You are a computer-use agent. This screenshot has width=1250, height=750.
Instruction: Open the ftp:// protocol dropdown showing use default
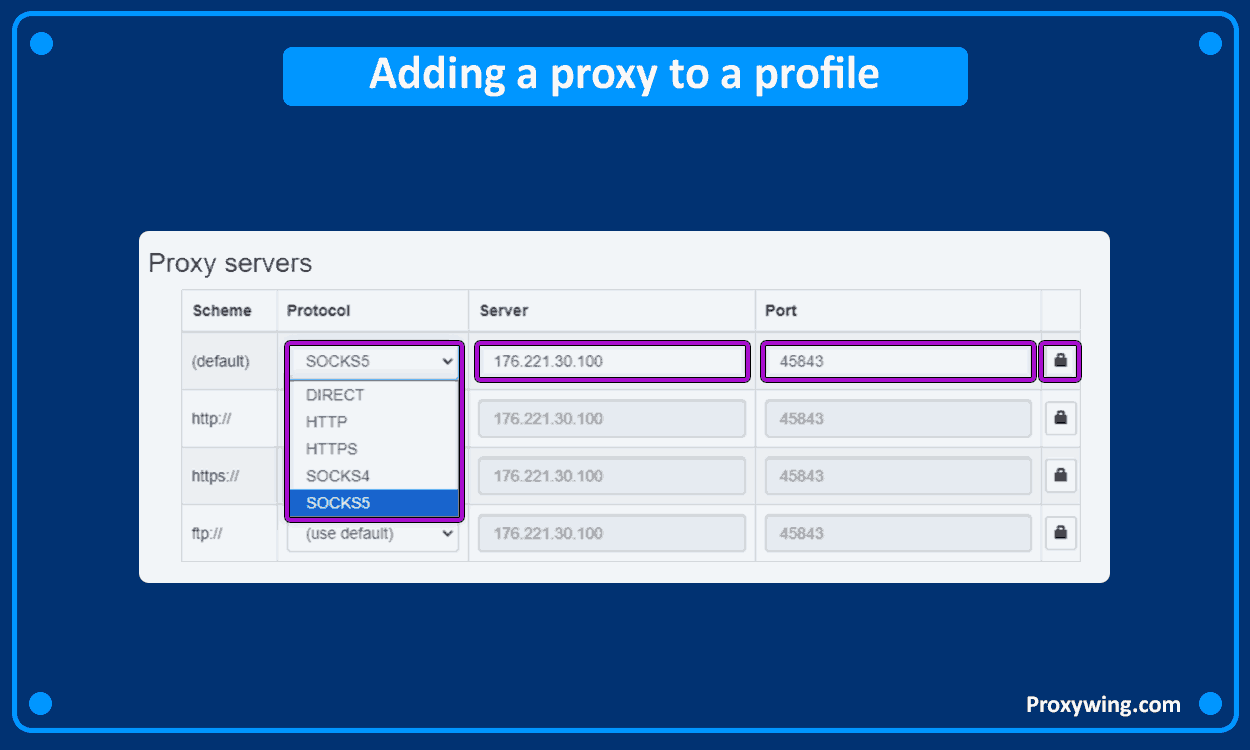click(372, 533)
